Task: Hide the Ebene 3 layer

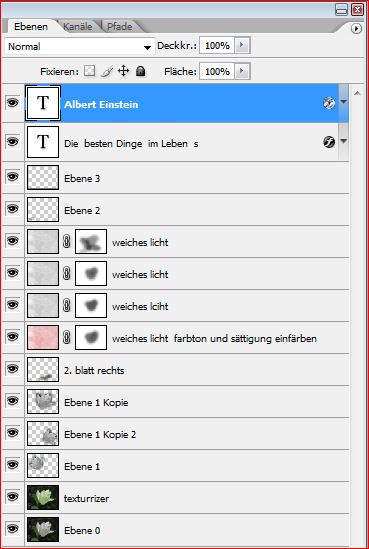Action: 13,177
